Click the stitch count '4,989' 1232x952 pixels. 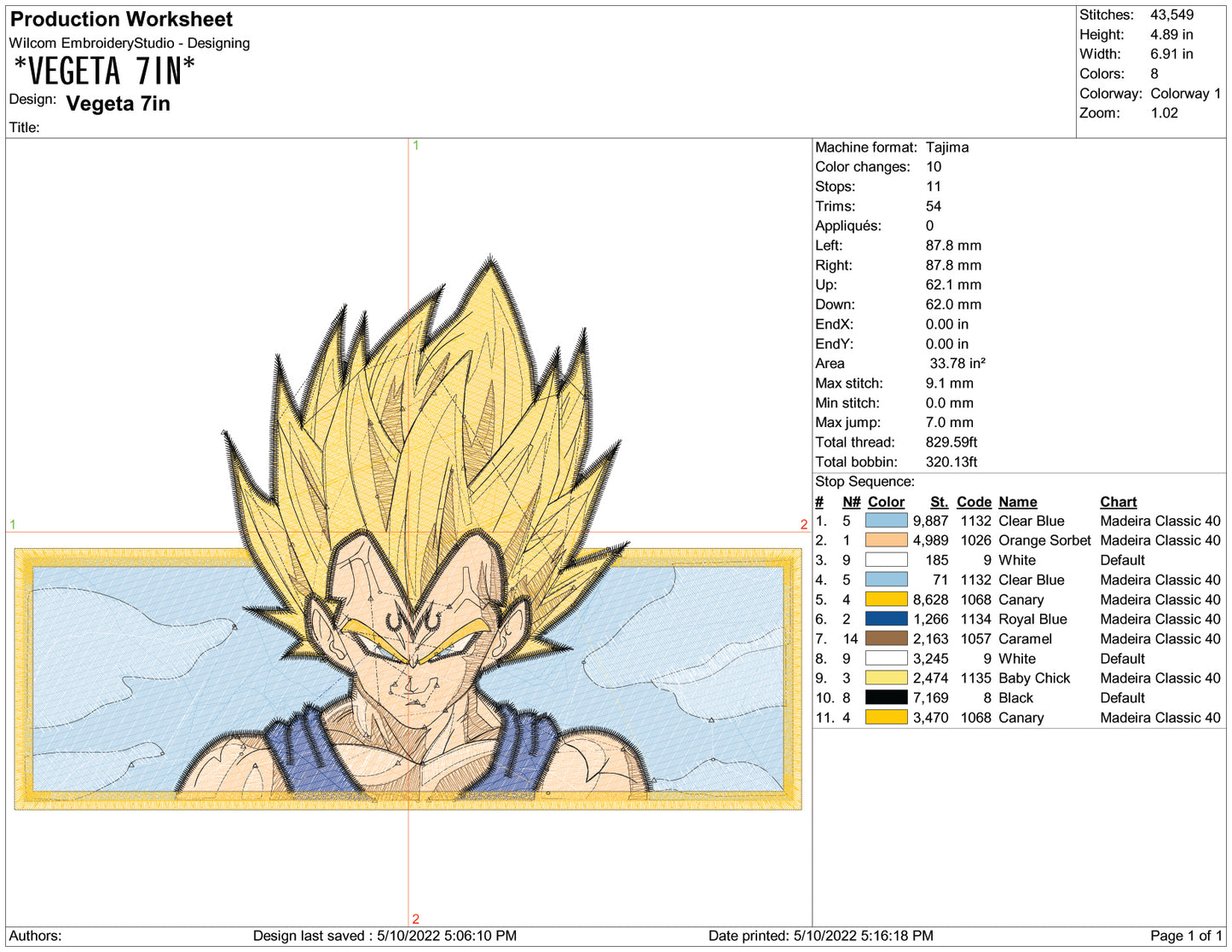pyautogui.click(x=930, y=540)
